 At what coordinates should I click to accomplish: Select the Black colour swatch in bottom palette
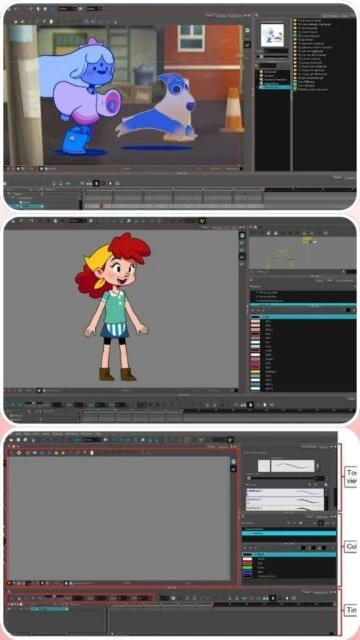point(248,554)
